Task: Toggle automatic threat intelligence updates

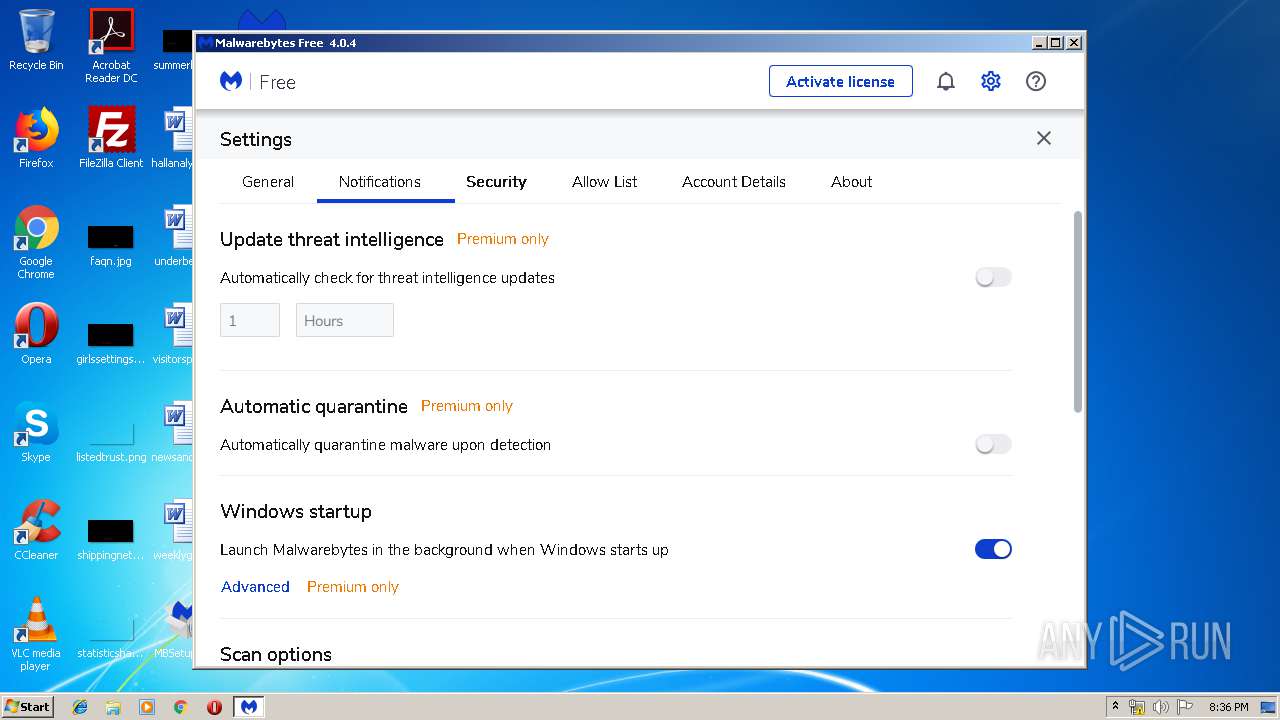Action: [x=993, y=278]
